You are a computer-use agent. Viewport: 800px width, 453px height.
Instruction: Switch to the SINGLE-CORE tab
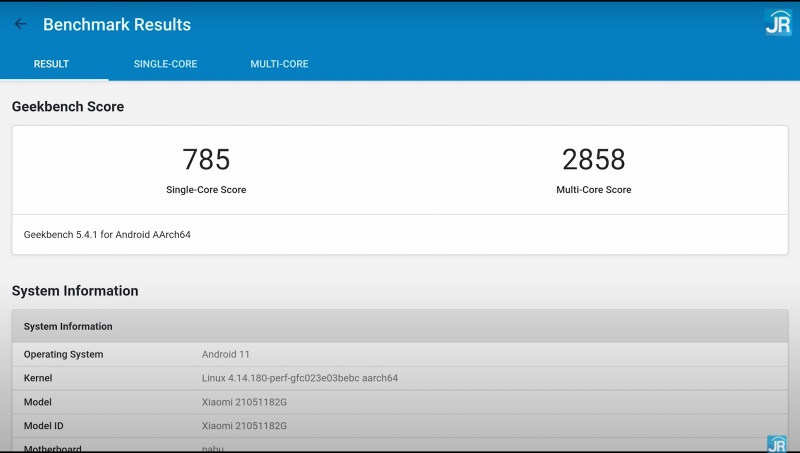165,64
